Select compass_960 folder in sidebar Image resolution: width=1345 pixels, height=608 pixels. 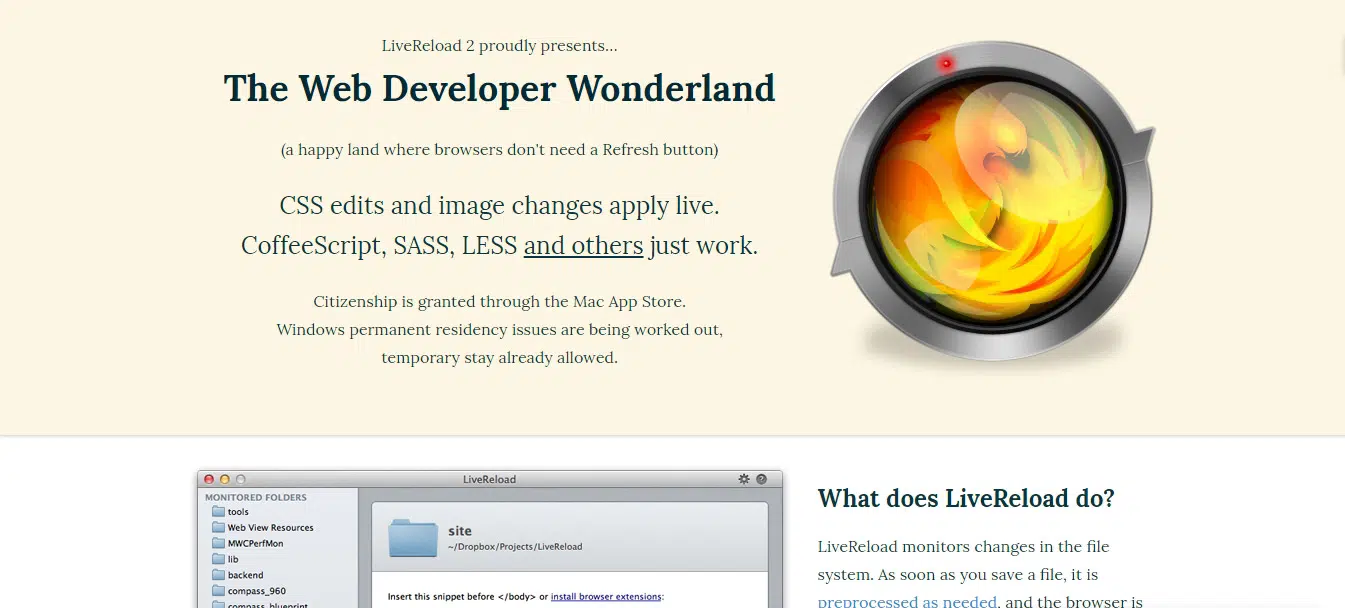pyautogui.click(x=256, y=591)
